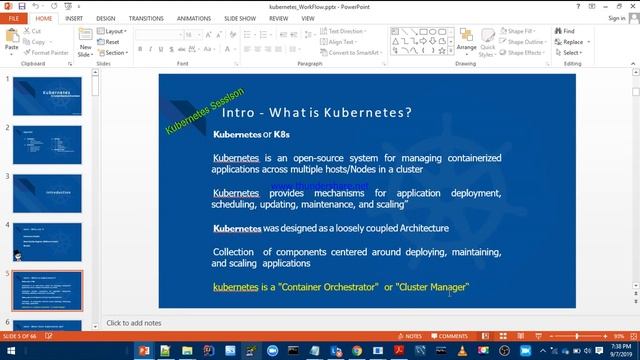Screen dimensions: 640x360
Task: Open the Layout dropdown
Action: click(x=112, y=31)
